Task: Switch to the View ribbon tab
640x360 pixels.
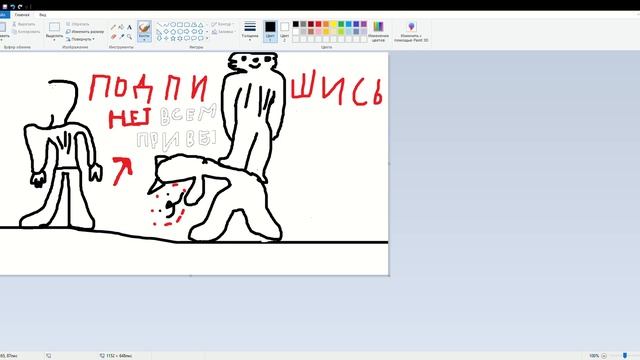Action: [x=42, y=15]
